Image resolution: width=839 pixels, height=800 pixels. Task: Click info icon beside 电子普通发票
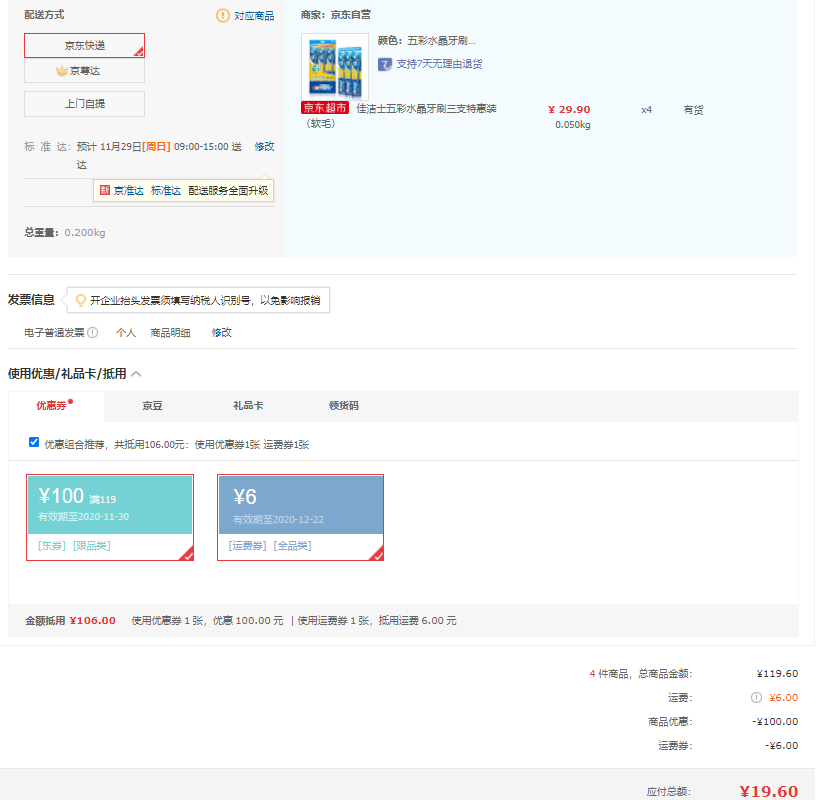93,332
